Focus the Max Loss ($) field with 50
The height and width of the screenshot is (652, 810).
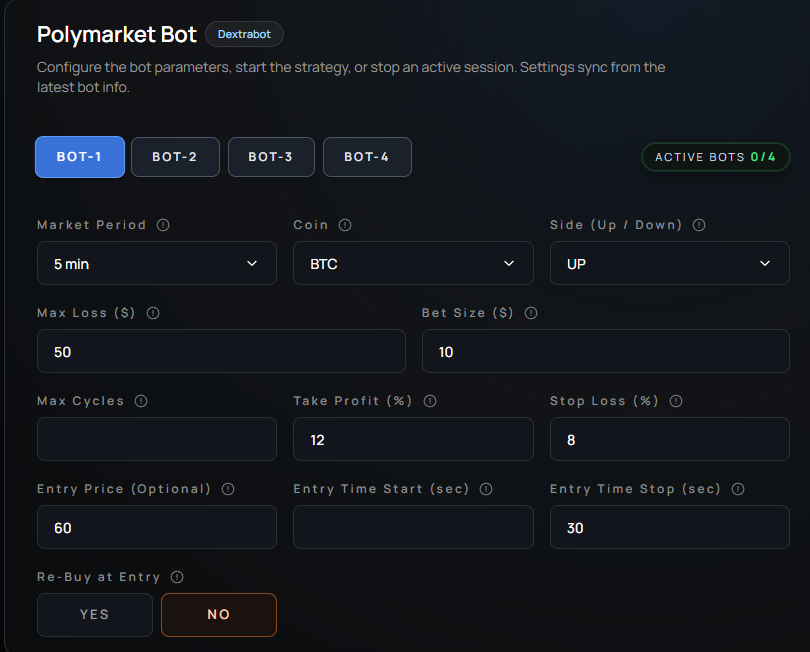[222, 351]
